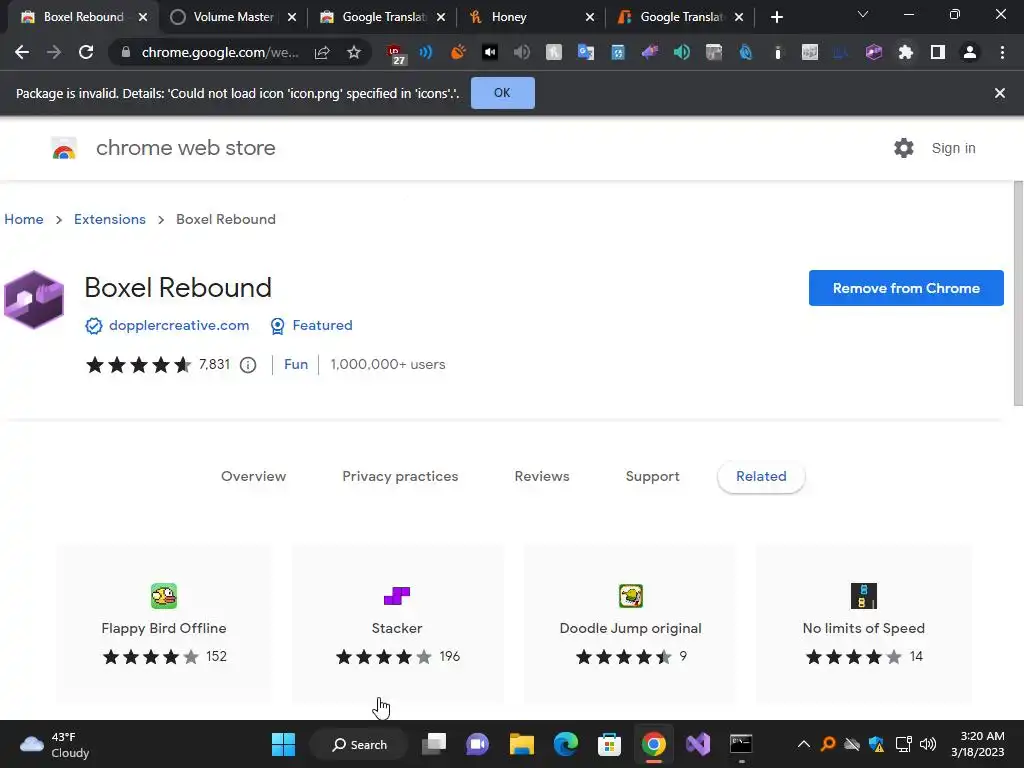Click the page vertical scrollbar

(x=1018, y=294)
